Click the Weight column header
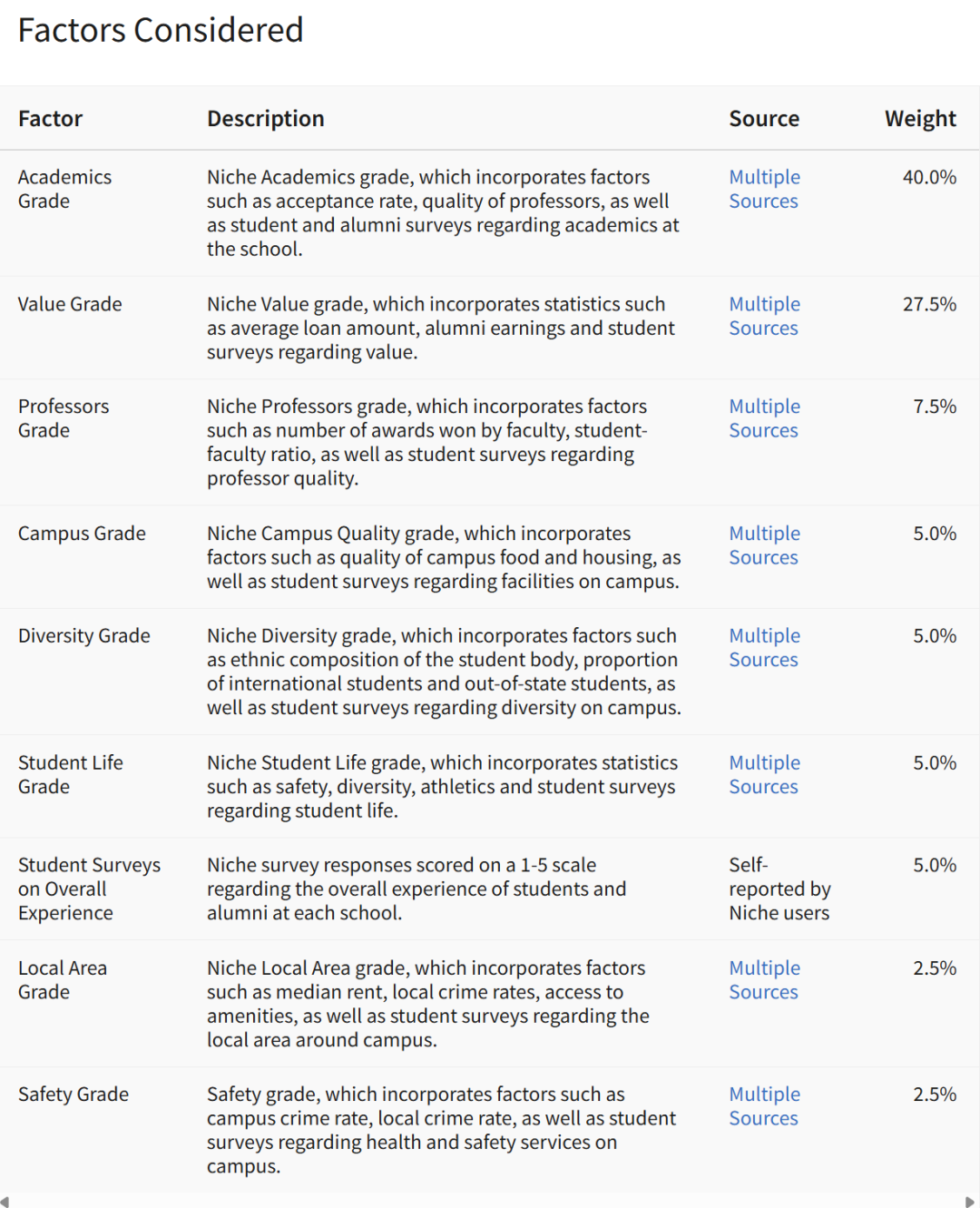The width and height of the screenshot is (980, 1208). 920,119
